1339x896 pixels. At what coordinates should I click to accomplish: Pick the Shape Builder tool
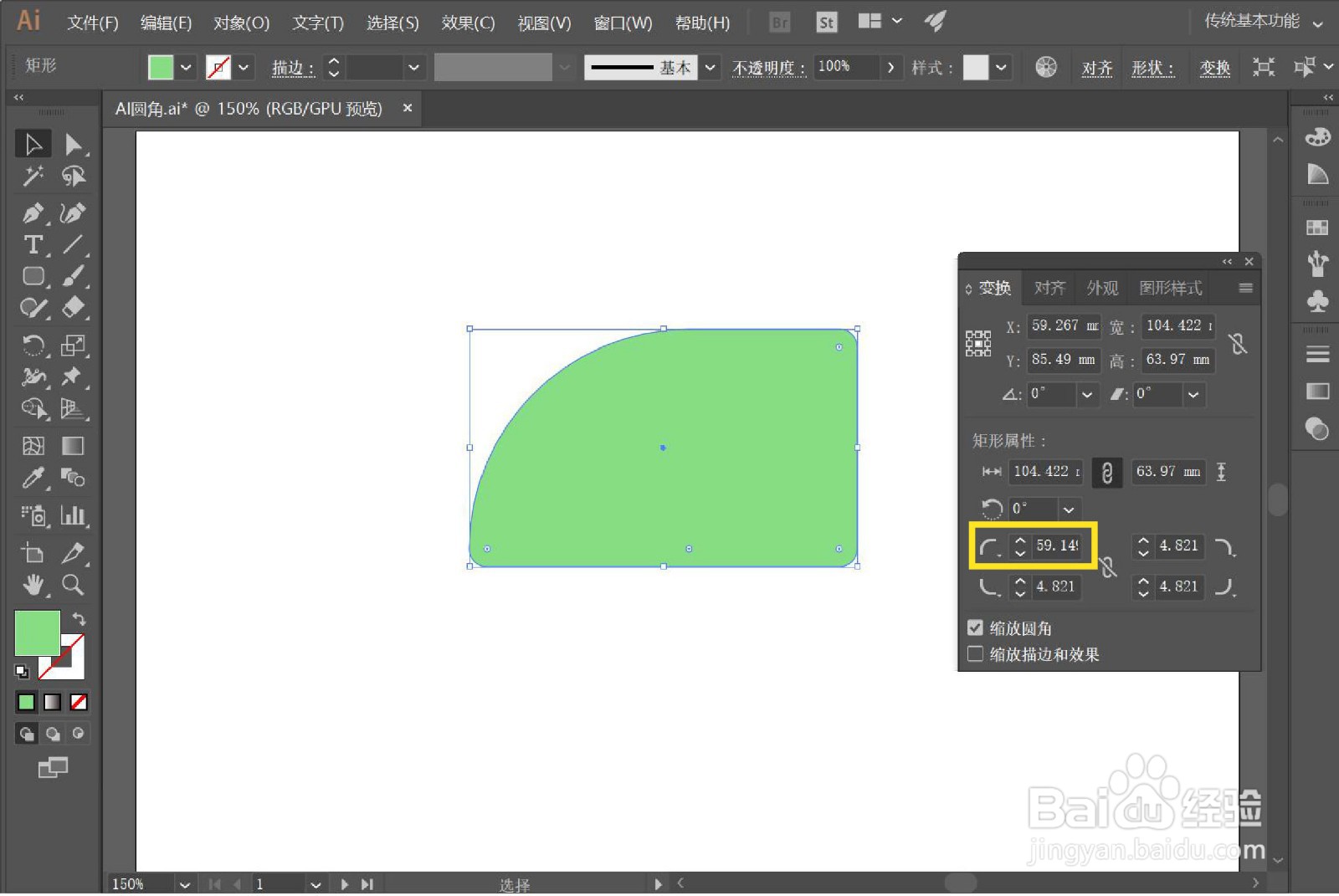tap(33, 408)
